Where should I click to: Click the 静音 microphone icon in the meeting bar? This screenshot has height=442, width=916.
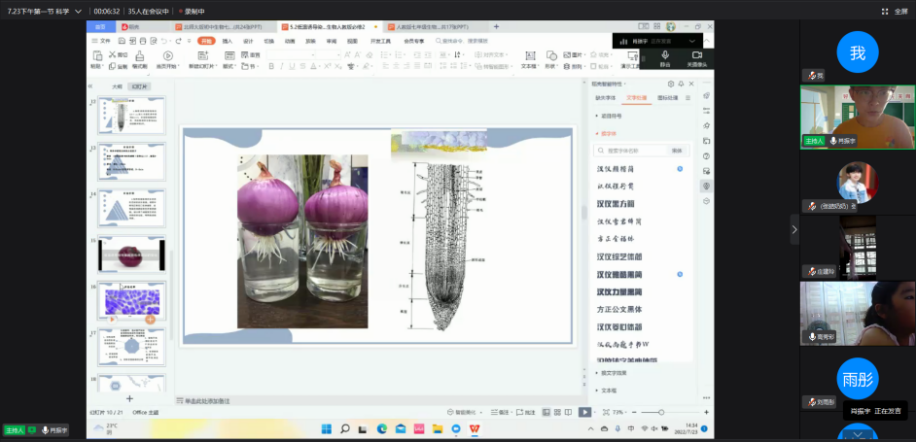[665, 56]
